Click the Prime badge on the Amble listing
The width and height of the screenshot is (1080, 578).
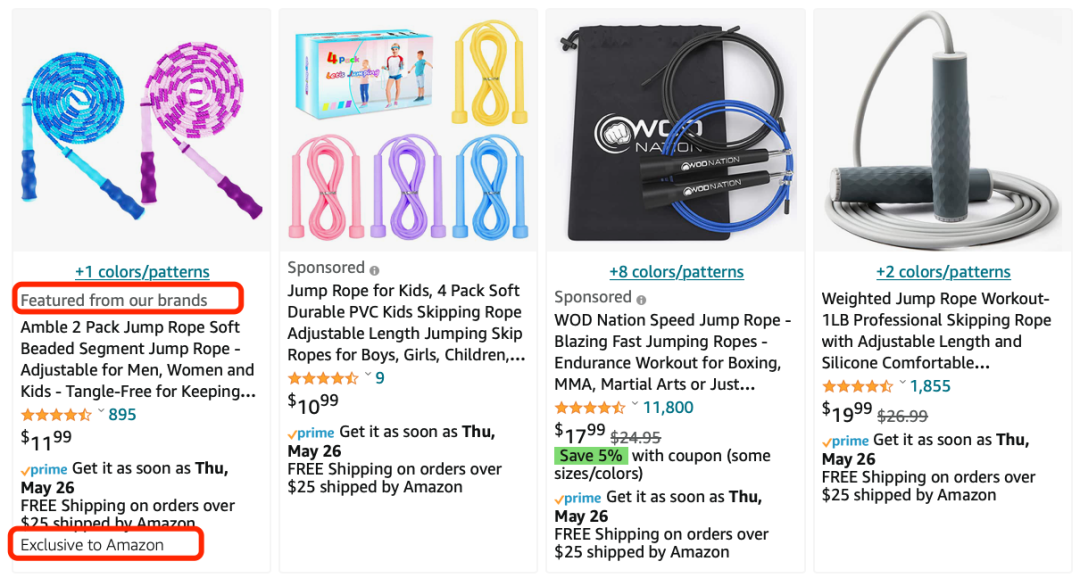44,469
